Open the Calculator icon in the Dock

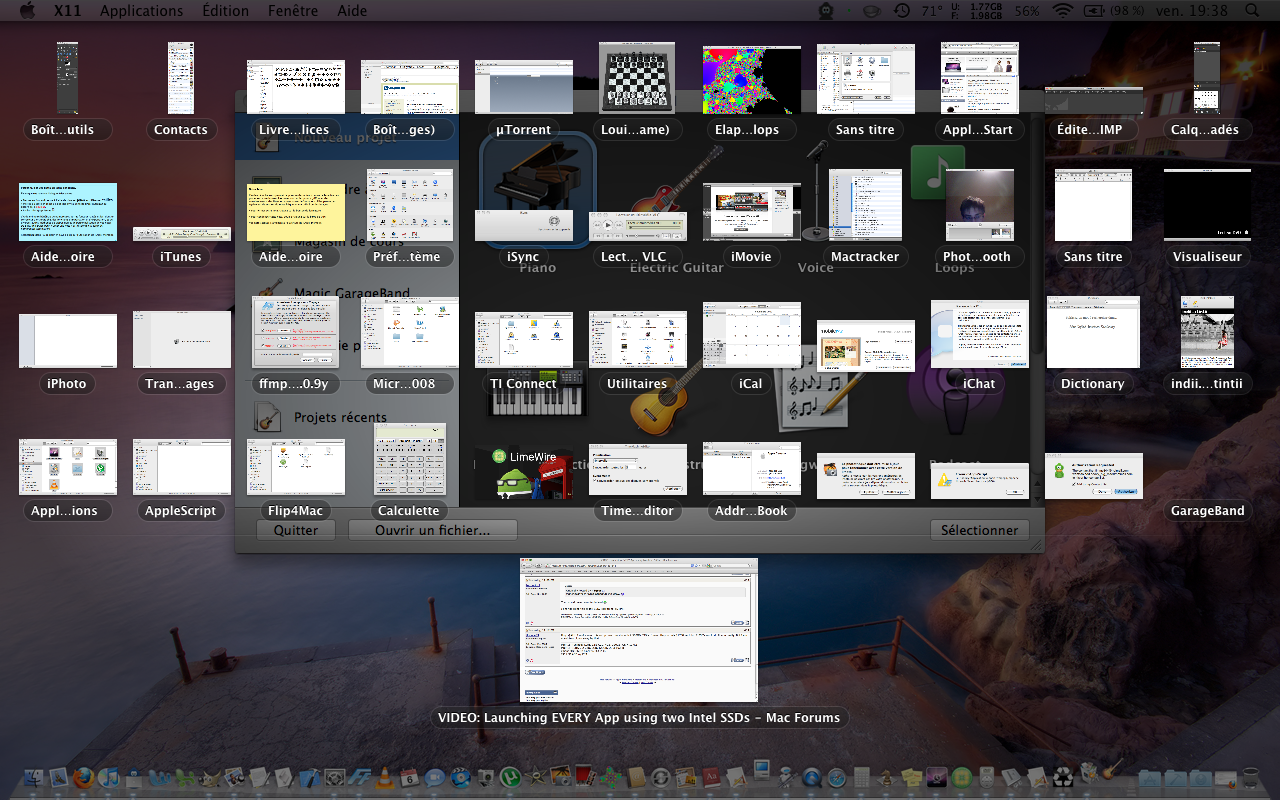[862, 777]
